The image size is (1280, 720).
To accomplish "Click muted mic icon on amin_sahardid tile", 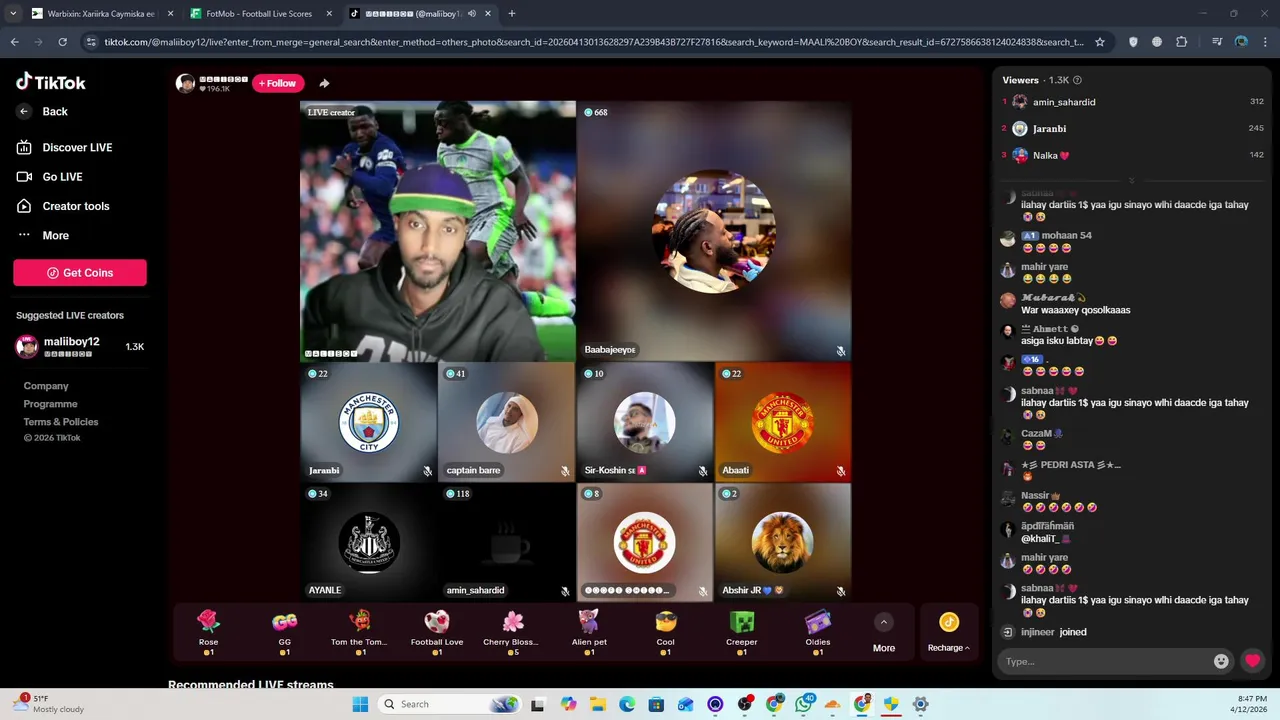I will (565, 591).
